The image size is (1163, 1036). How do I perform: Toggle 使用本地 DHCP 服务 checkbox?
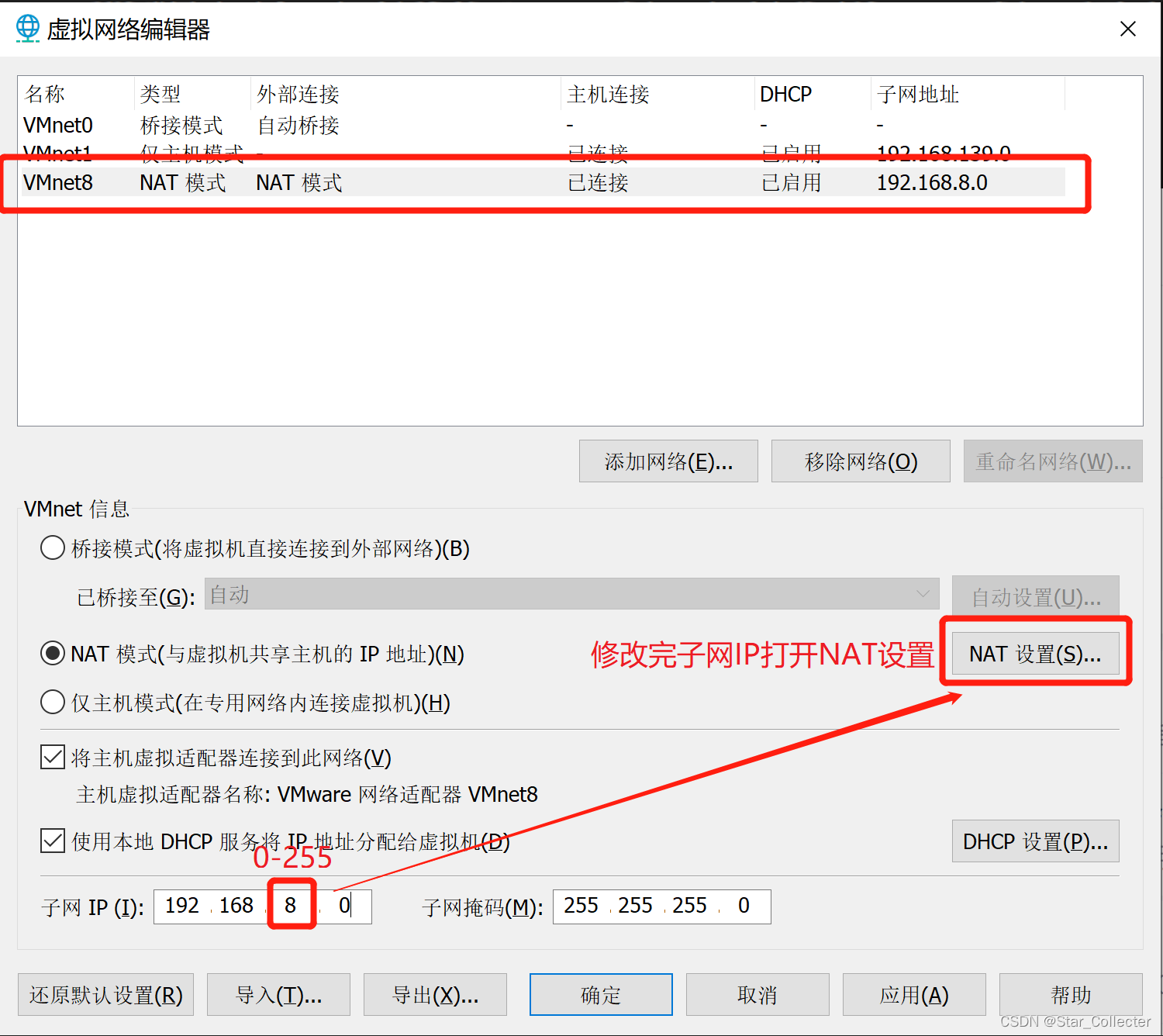[53, 841]
